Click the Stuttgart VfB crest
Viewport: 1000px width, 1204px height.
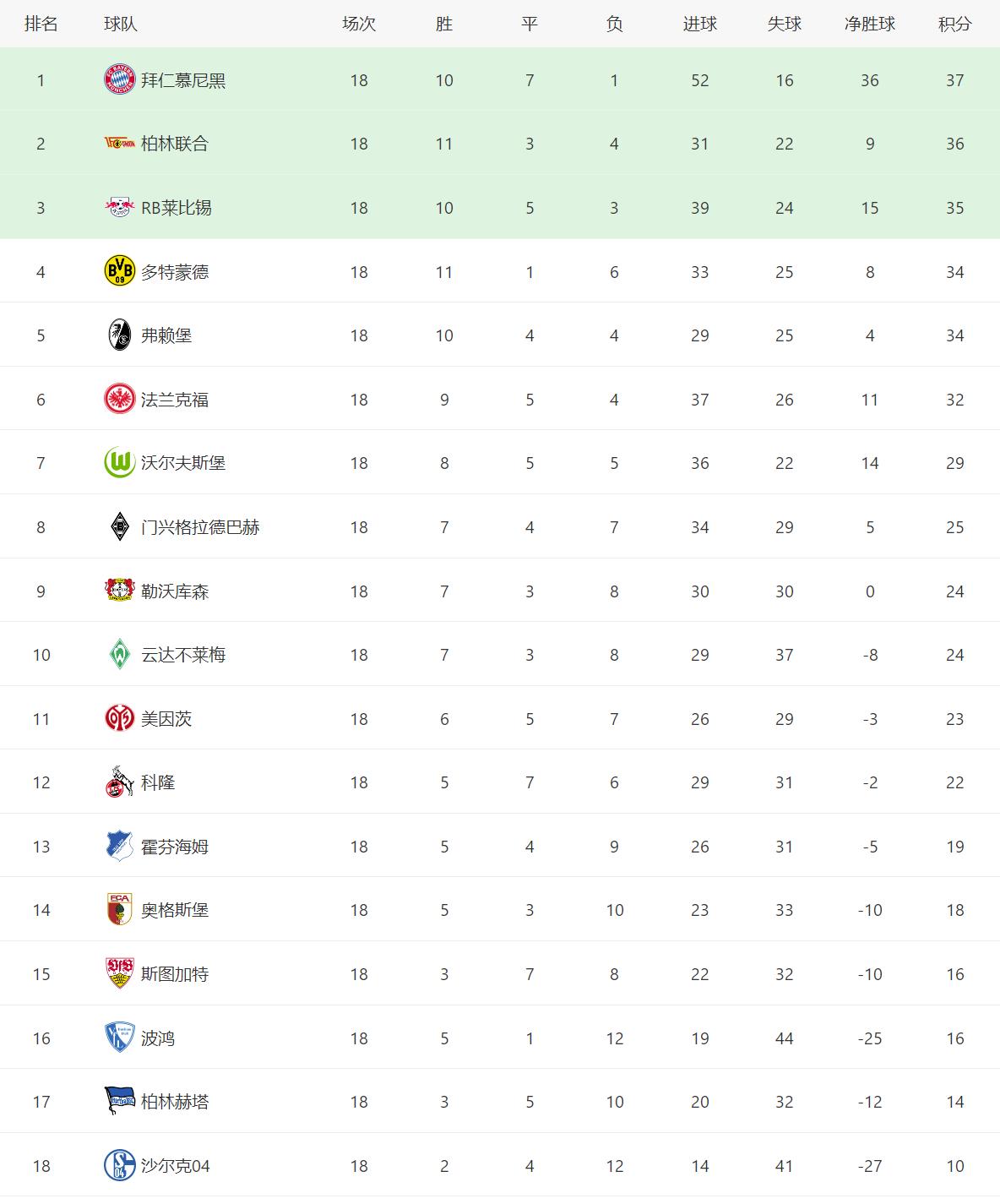pyautogui.click(x=119, y=974)
